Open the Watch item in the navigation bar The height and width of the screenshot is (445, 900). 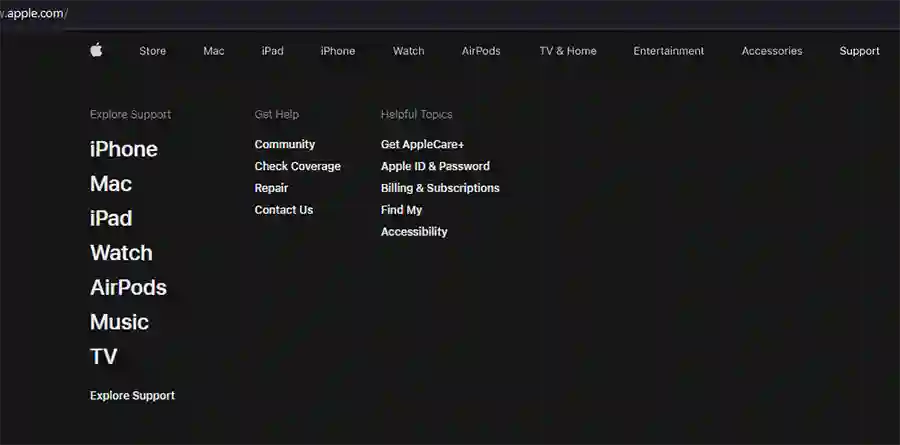(x=409, y=51)
